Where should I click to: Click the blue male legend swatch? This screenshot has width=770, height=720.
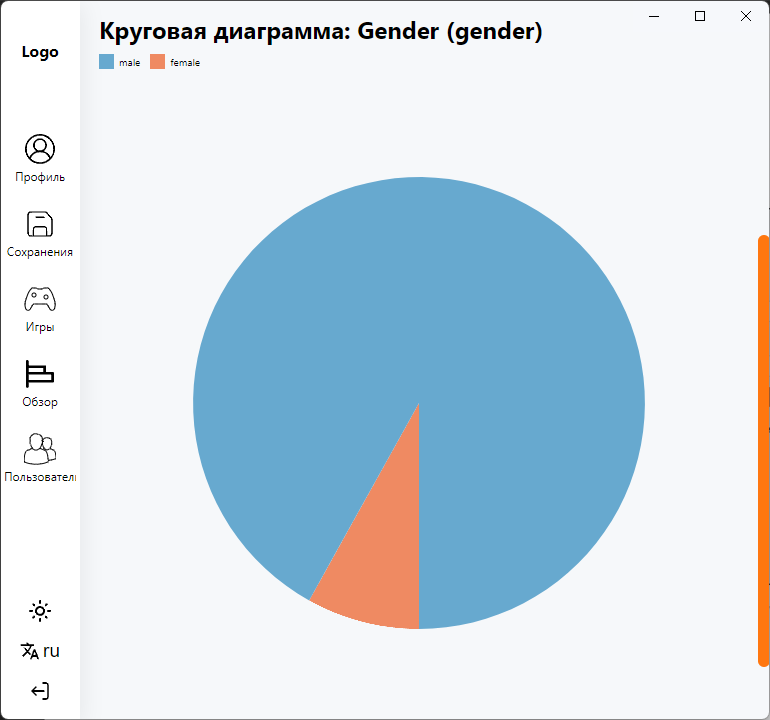coord(107,62)
